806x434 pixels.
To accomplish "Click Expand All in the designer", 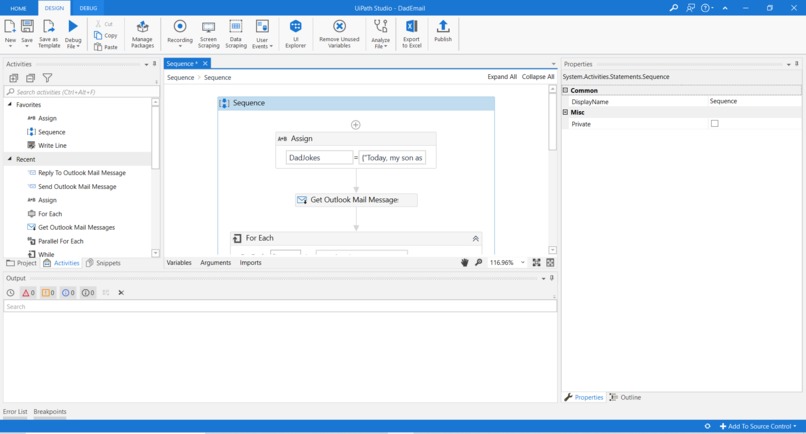I will [x=502, y=77].
